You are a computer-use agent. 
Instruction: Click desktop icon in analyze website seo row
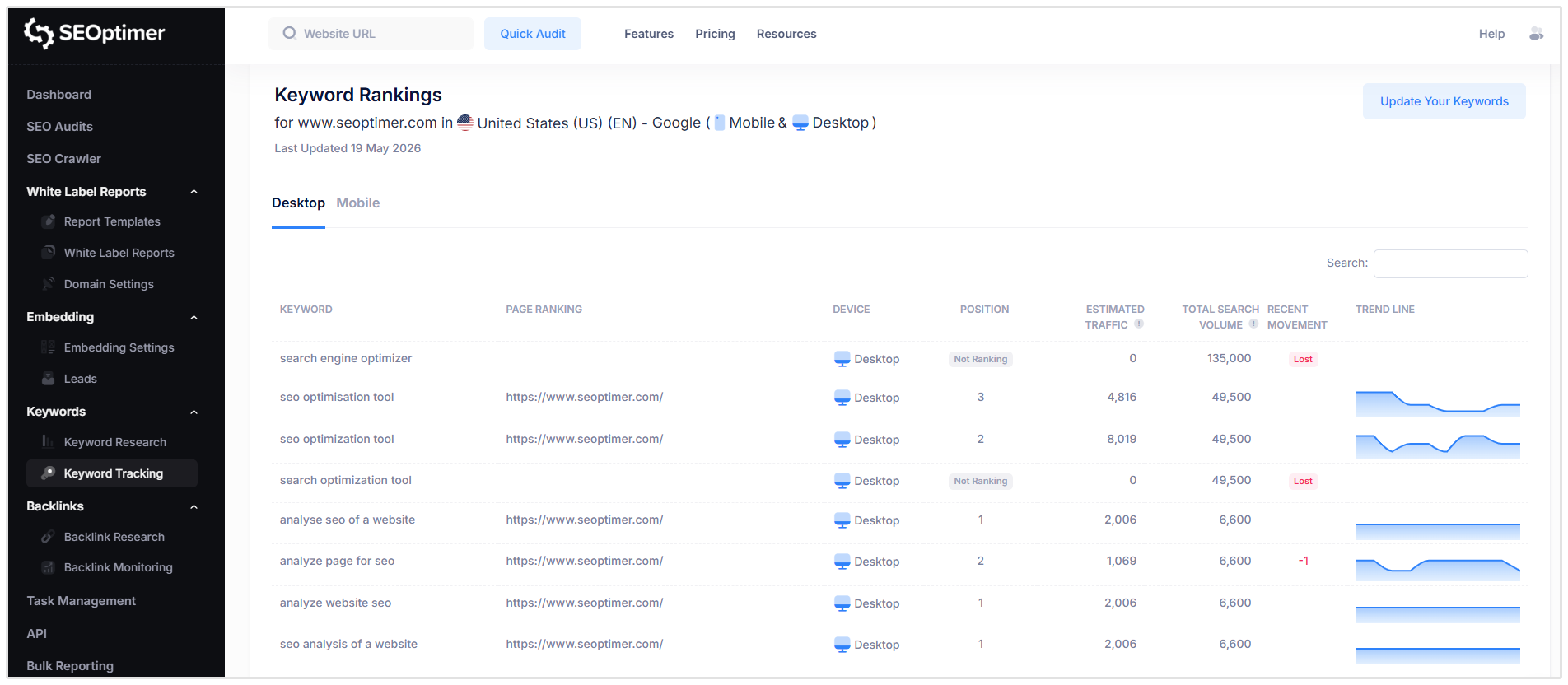pos(842,603)
